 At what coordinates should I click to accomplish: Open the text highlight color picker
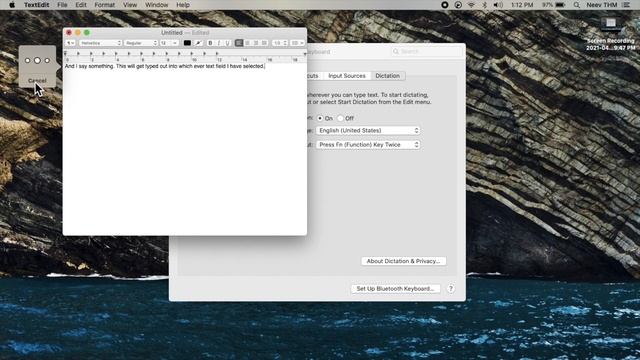click(x=198, y=43)
